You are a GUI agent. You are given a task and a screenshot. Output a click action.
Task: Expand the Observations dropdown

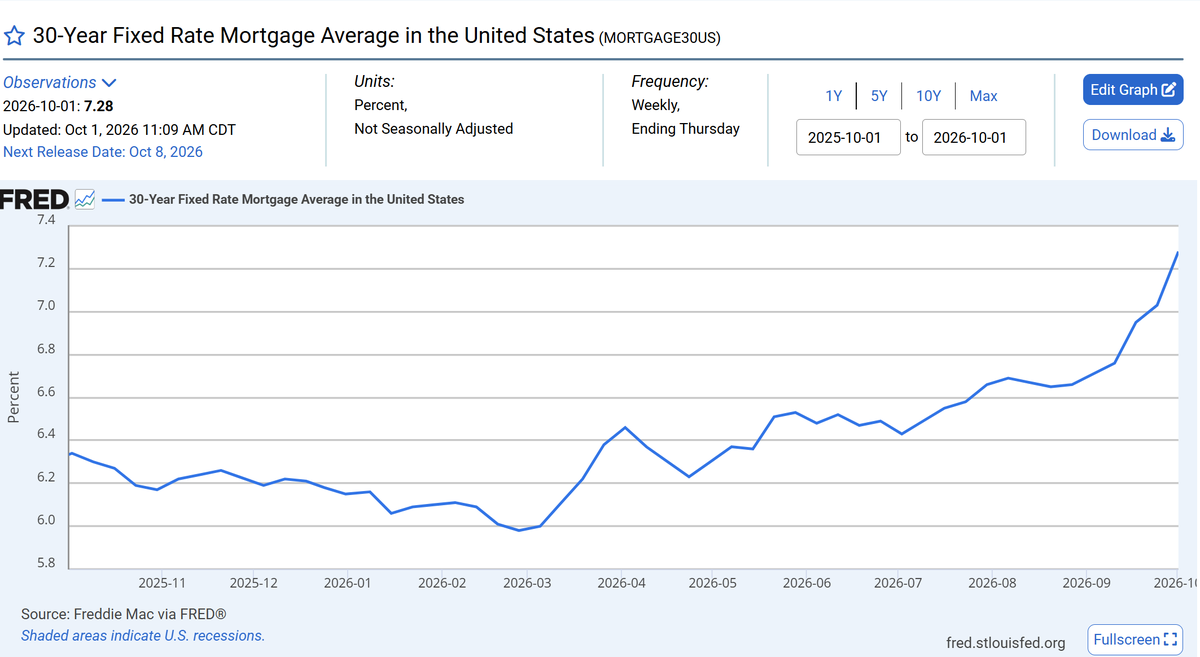(x=60, y=83)
